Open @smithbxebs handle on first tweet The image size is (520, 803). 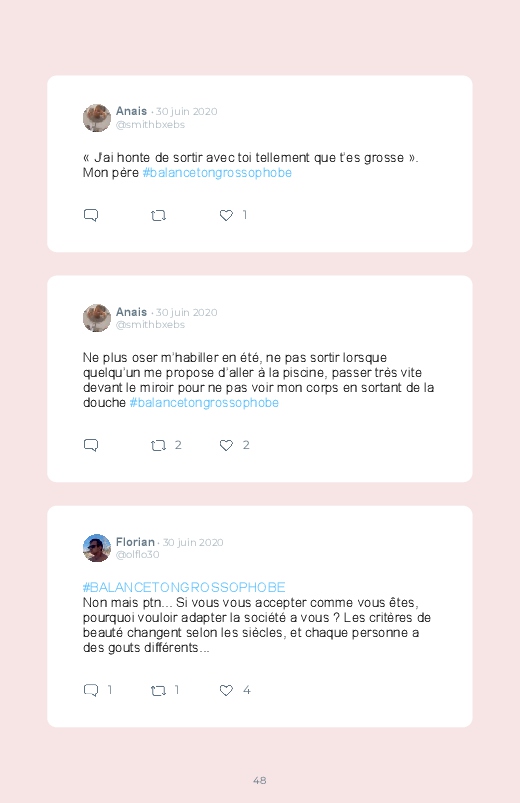(x=150, y=124)
